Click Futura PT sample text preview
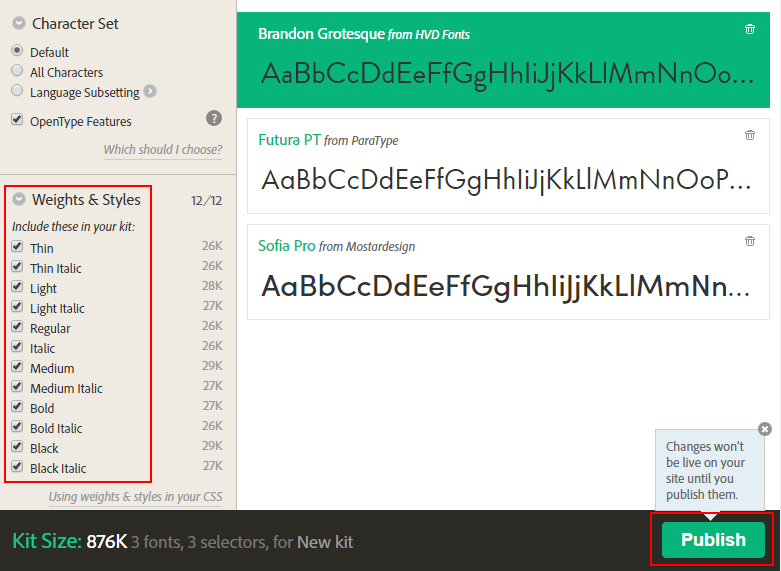 coord(506,180)
